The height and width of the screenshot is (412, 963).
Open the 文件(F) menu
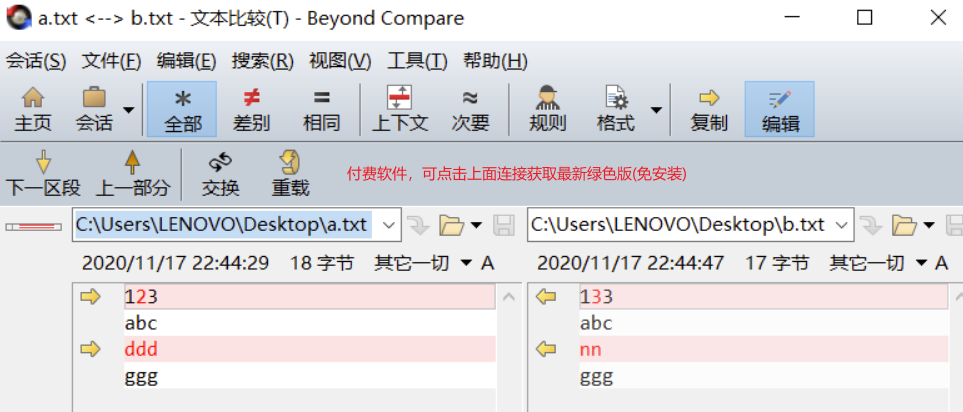tap(111, 61)
